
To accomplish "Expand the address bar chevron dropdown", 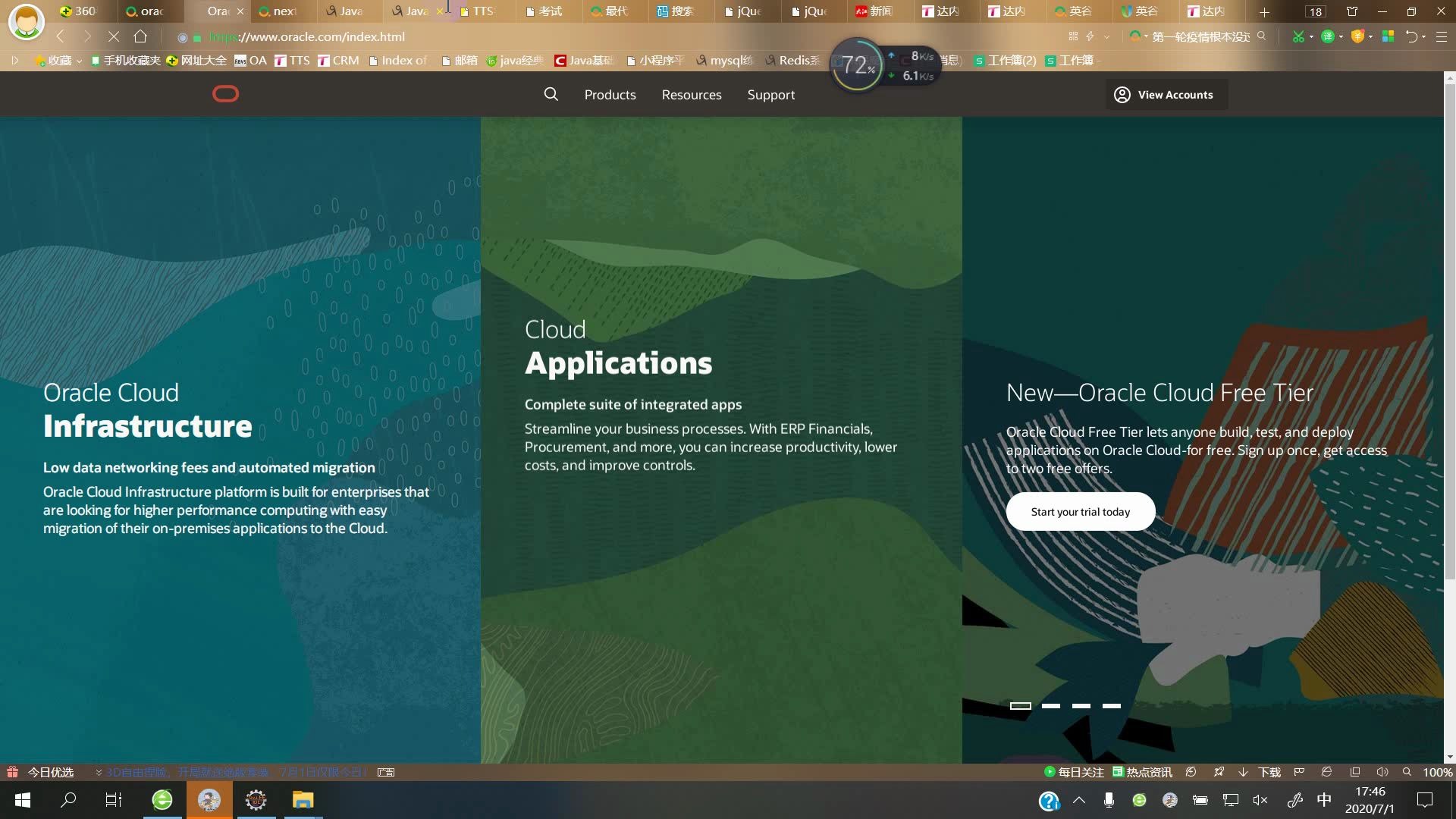I will coord(1106,36).
